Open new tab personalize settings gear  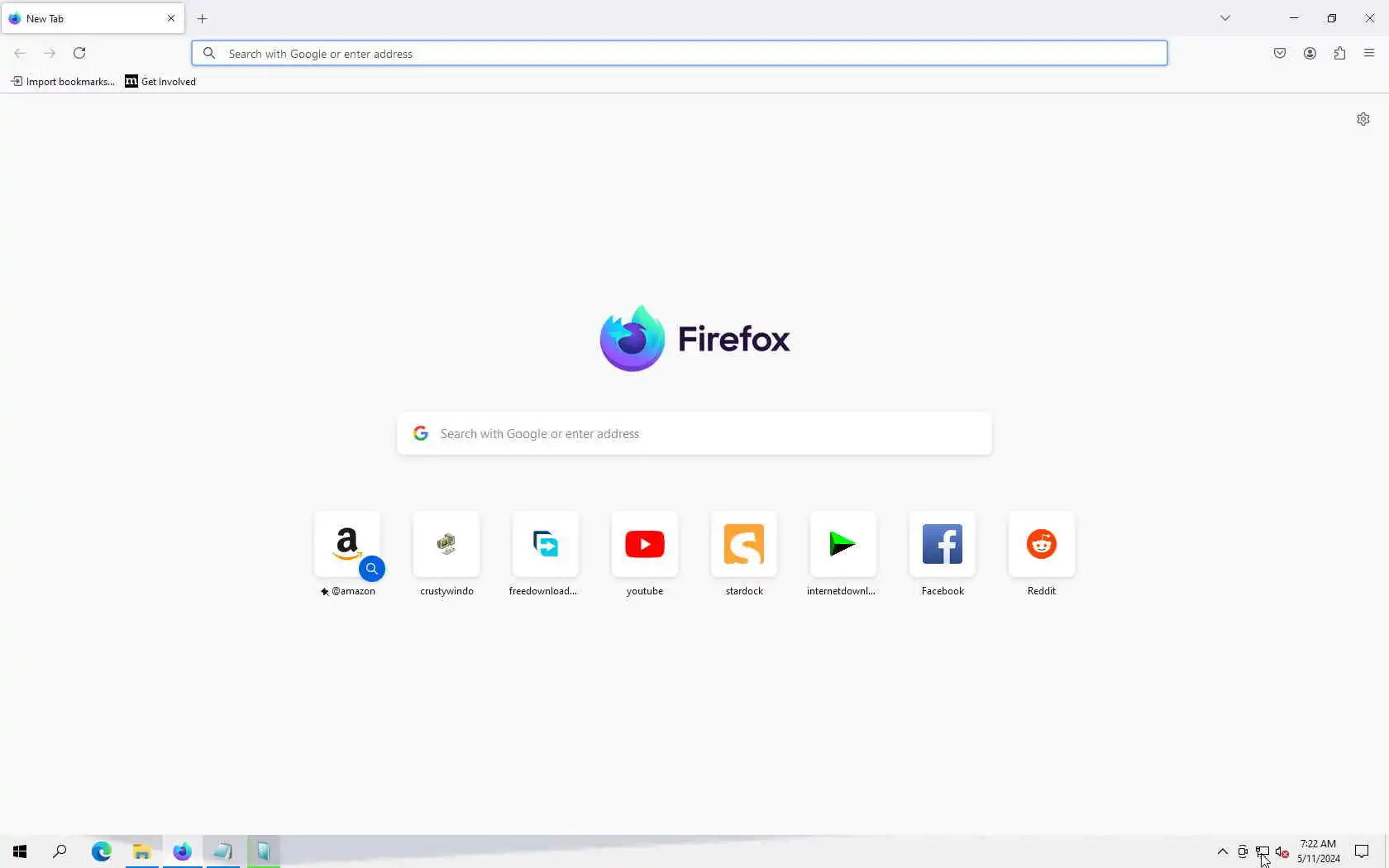(x=1363, y=119)
